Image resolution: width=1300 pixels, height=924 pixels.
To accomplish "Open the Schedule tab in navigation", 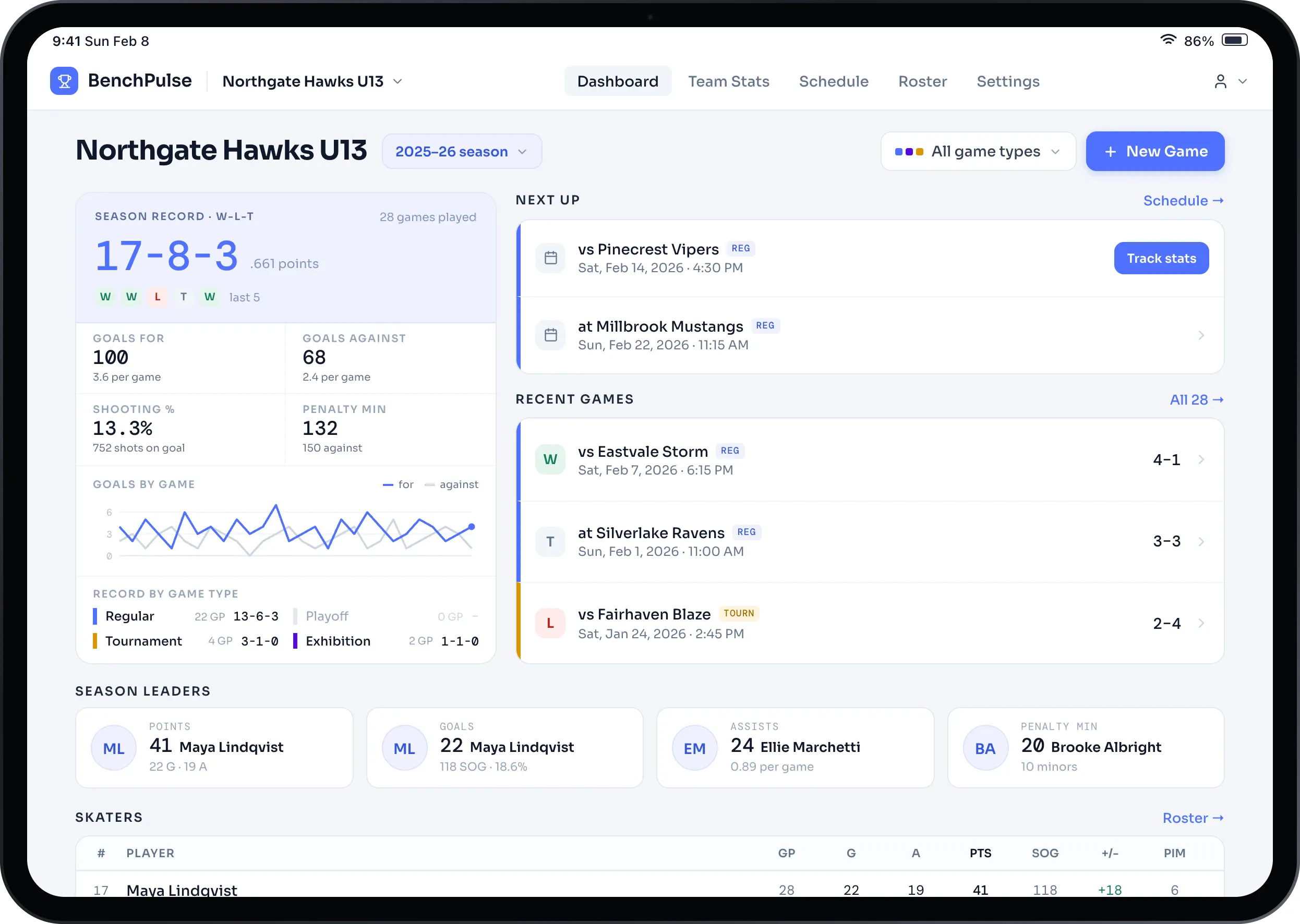I will click(x=833, y=81).
